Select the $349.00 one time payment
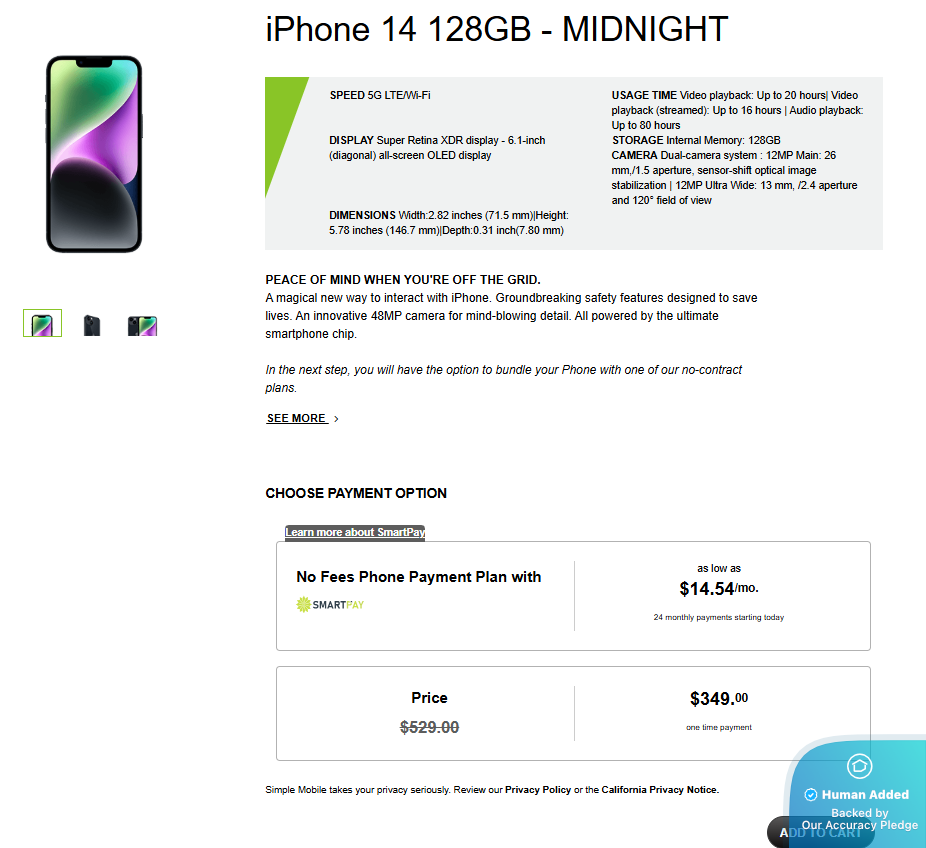This screenshot has height=848, width=926. (719, 699)
